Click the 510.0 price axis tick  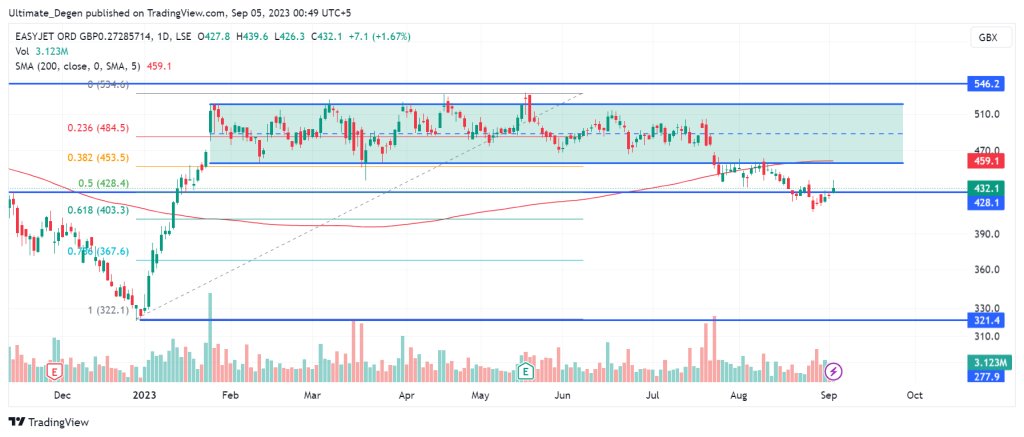tap(987, 114)
